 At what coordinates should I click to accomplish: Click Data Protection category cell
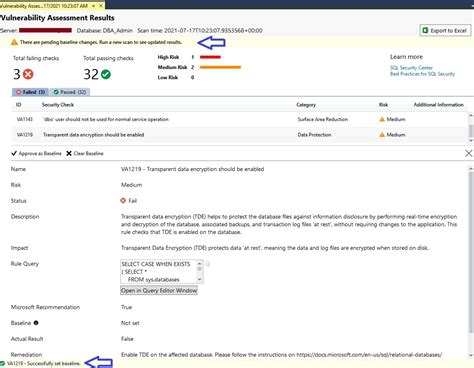pos(314,135)
